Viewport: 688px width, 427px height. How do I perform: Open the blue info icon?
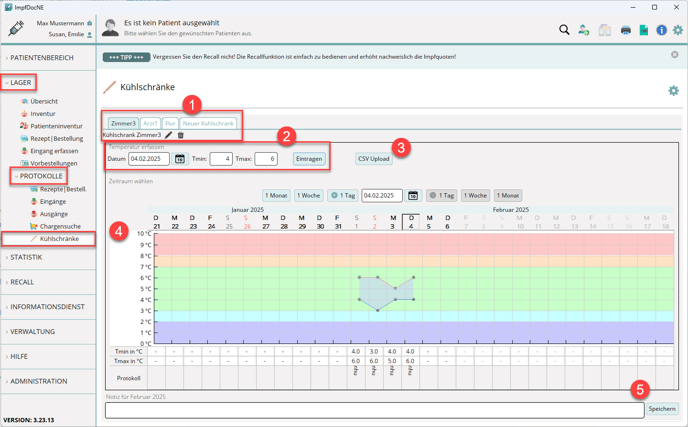tap(661, 30)
